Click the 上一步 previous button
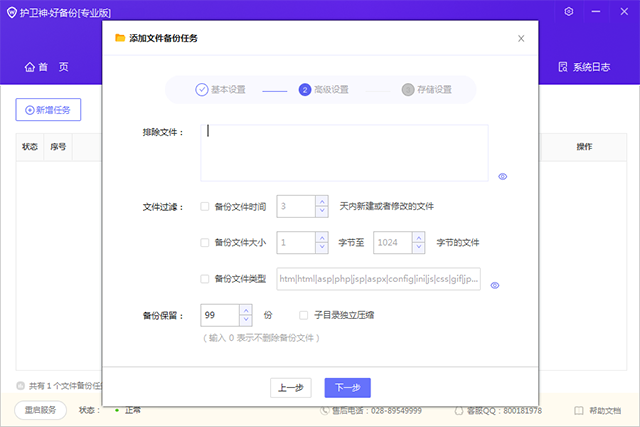This screenshot has height=427, width=640. point(291,387)
